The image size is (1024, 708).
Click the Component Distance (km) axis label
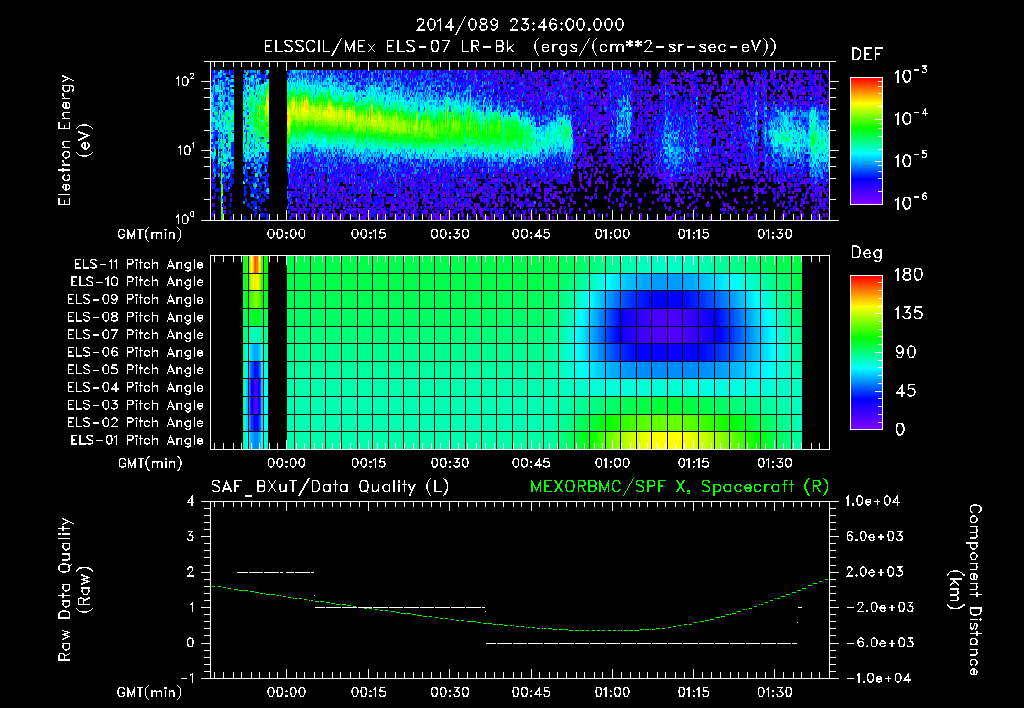pyautogui.click(x=964, y=589)
